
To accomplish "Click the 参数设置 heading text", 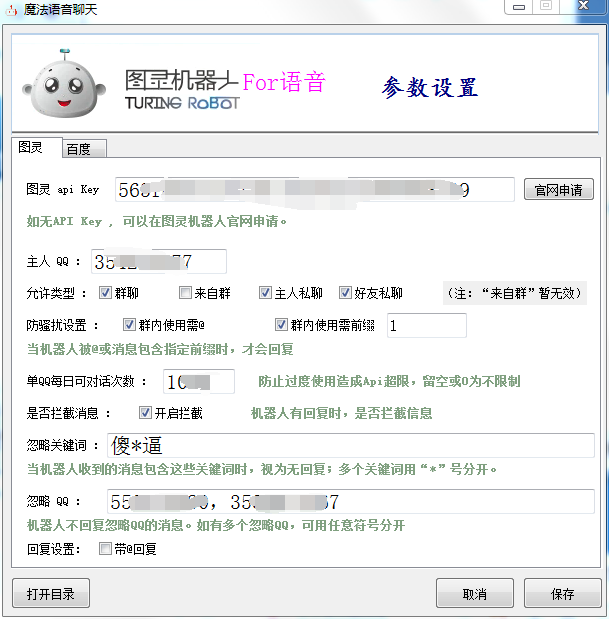I will 430,87.
